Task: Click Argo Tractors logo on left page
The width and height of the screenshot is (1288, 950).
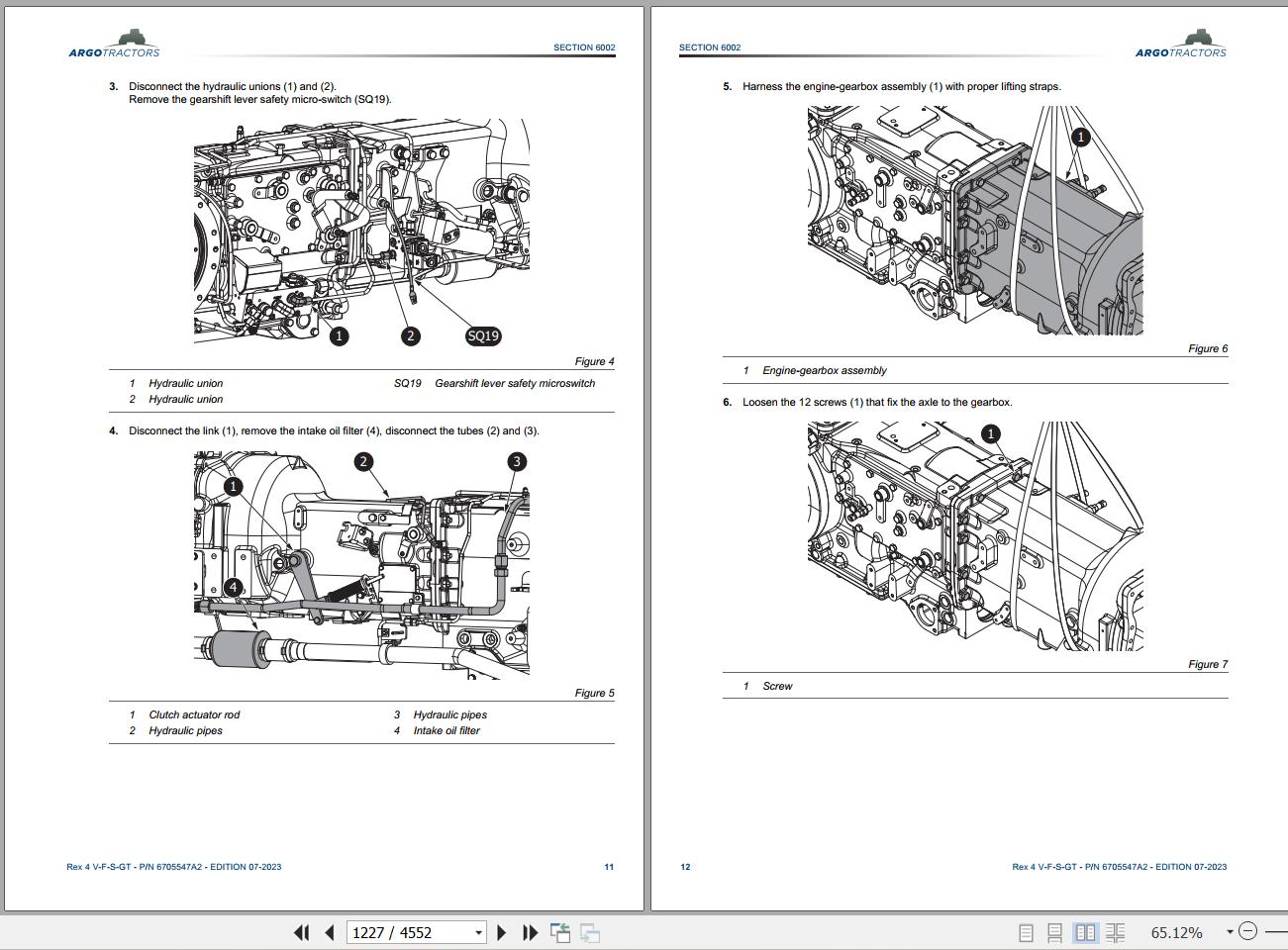Action: [x=114, y=45]
